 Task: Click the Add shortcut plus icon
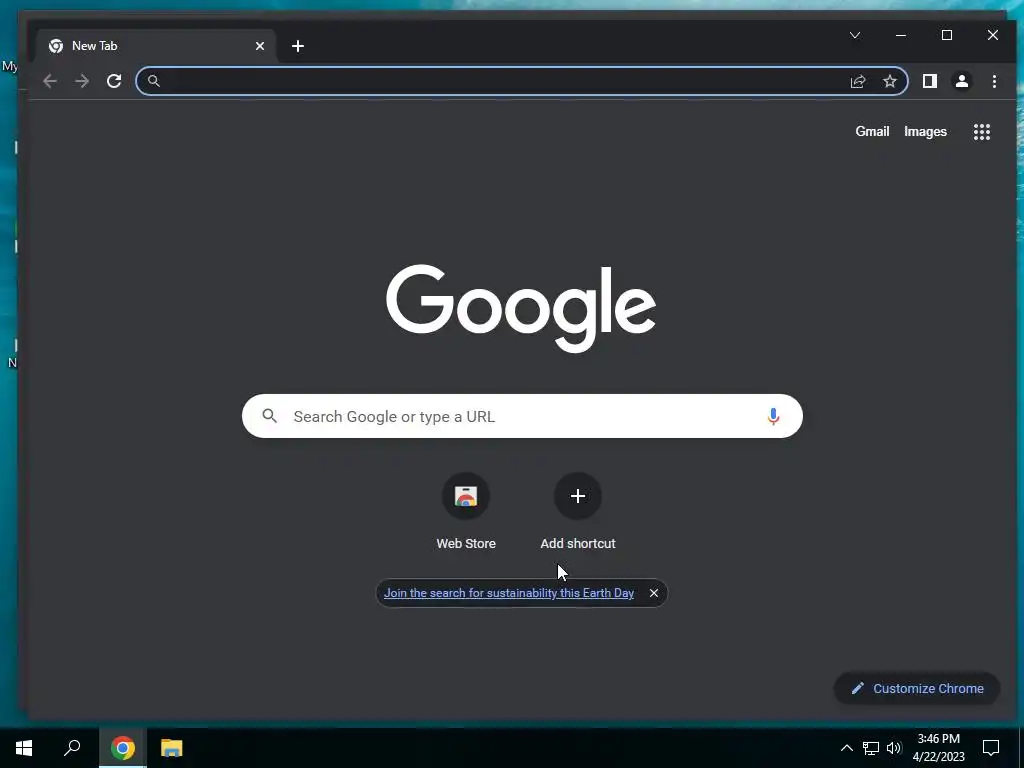[x=577, y=496]
